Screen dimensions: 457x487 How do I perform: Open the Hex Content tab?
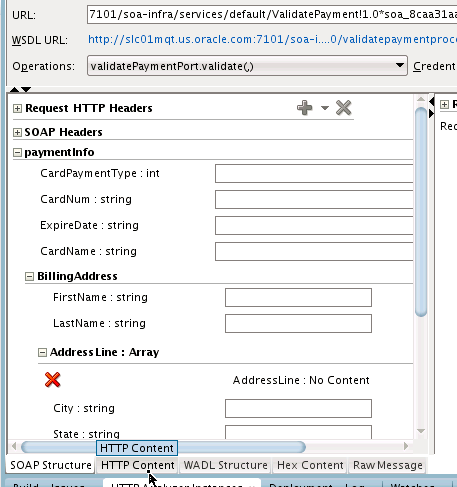pyautogui.click(x=310, y=465)
